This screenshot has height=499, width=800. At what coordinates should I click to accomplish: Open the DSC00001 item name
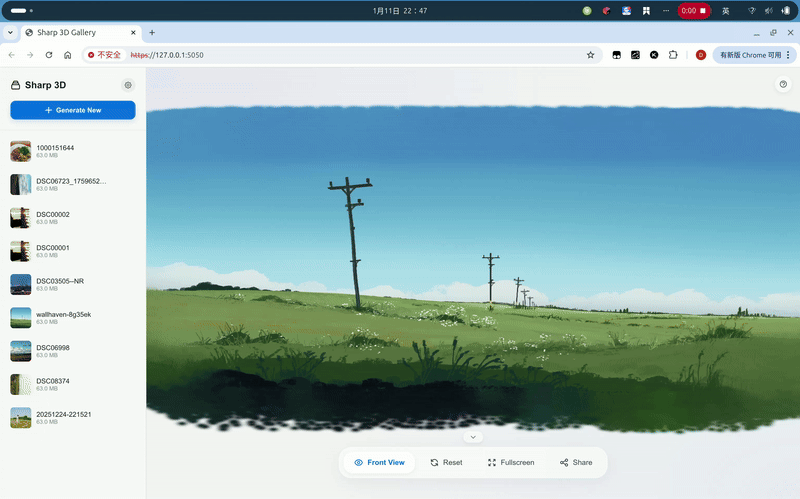tap(53, 247)
